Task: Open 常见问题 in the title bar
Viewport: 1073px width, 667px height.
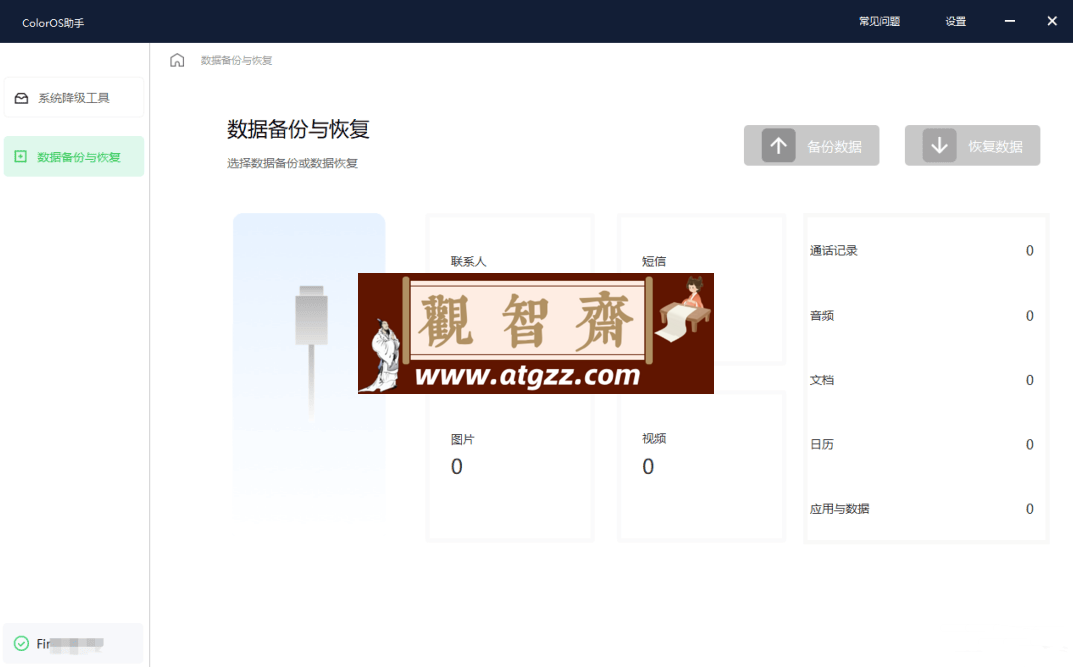Action: click(879, 21)
